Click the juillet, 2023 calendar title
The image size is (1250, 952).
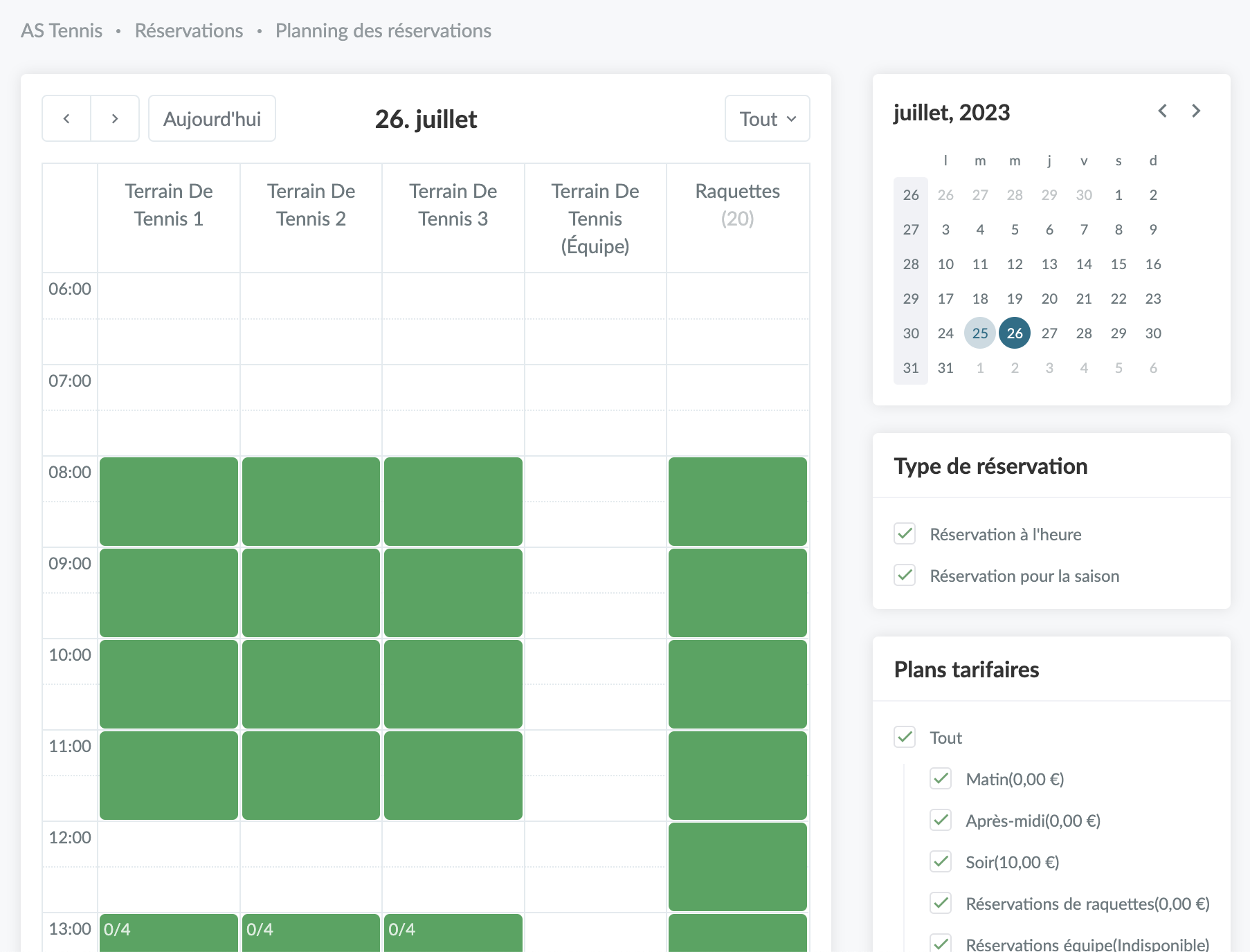pyautogui.click(x=952, y=112)
